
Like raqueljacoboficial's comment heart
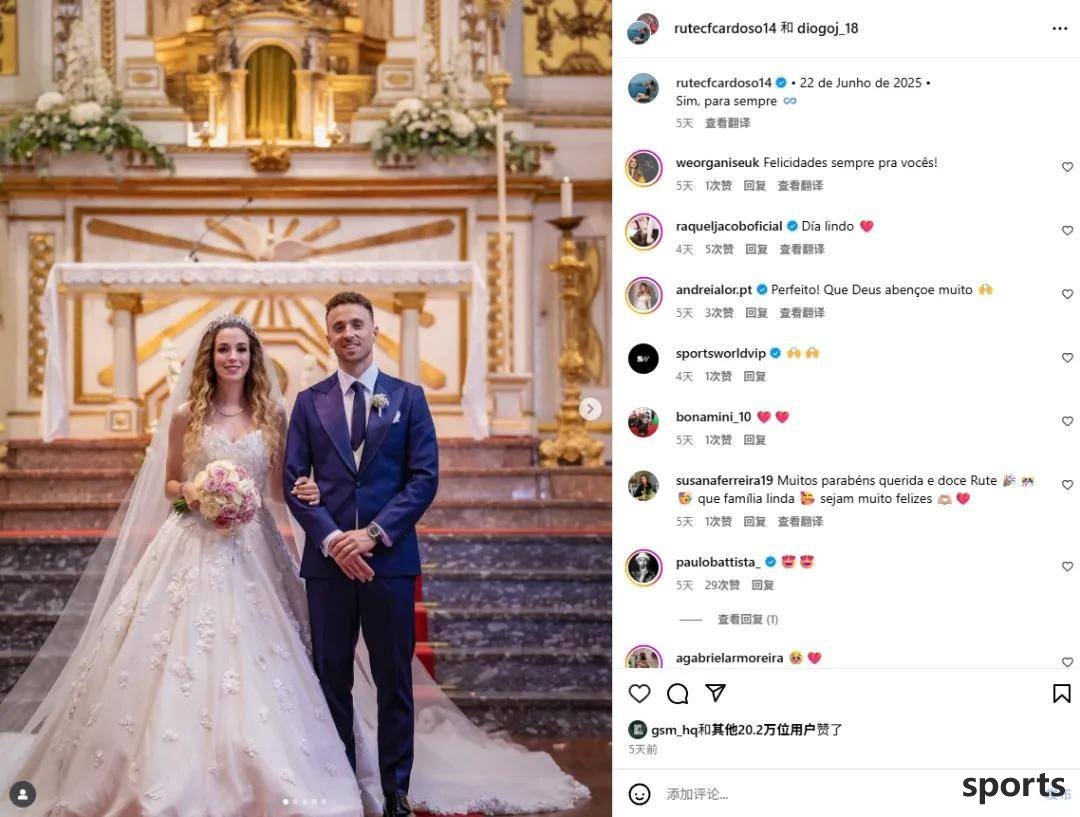click(1067, 231)
